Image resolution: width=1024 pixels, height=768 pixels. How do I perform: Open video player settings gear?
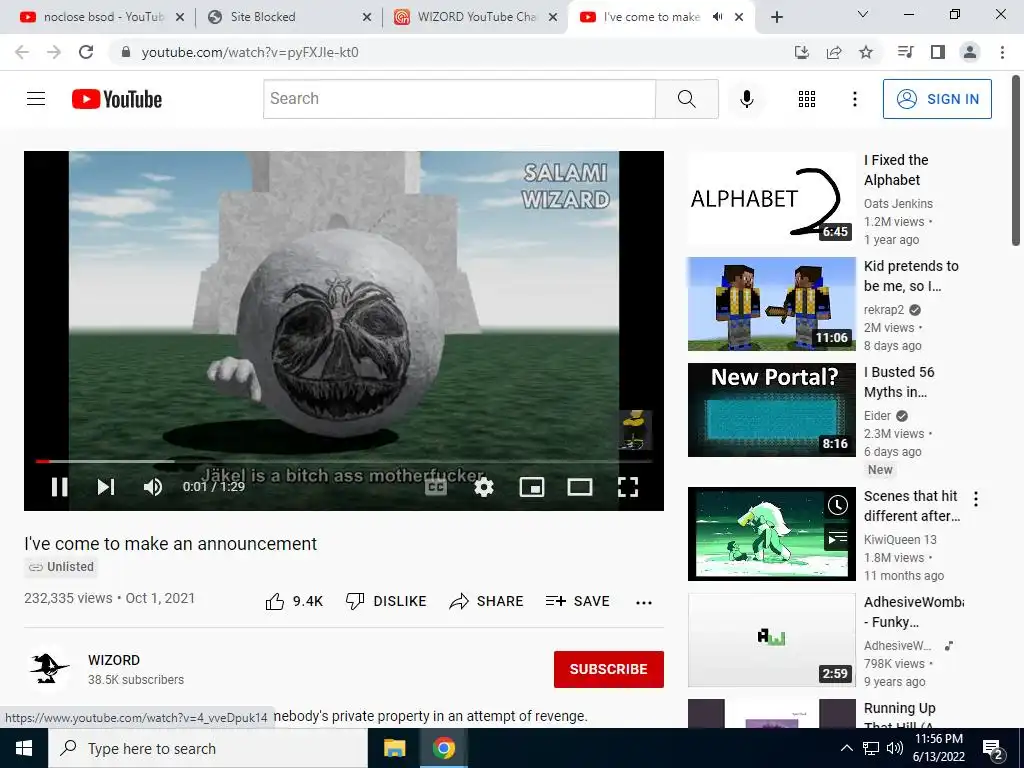click(484, 487)
